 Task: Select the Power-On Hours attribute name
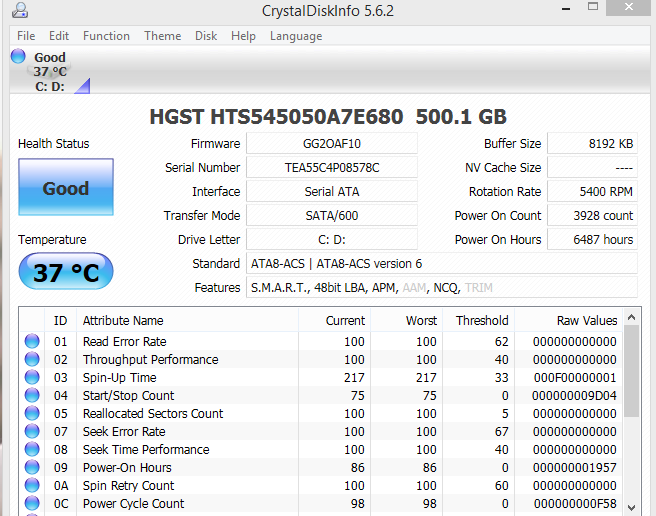coord(127,467)
